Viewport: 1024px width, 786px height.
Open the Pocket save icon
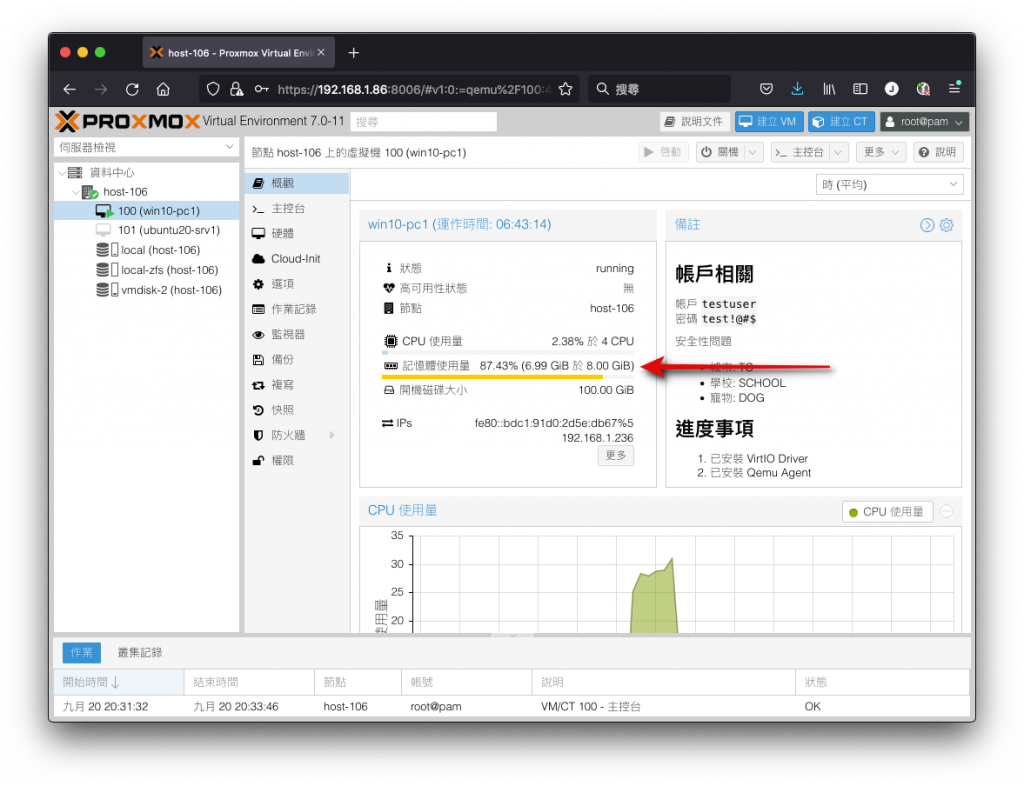[x=767, y=89]
